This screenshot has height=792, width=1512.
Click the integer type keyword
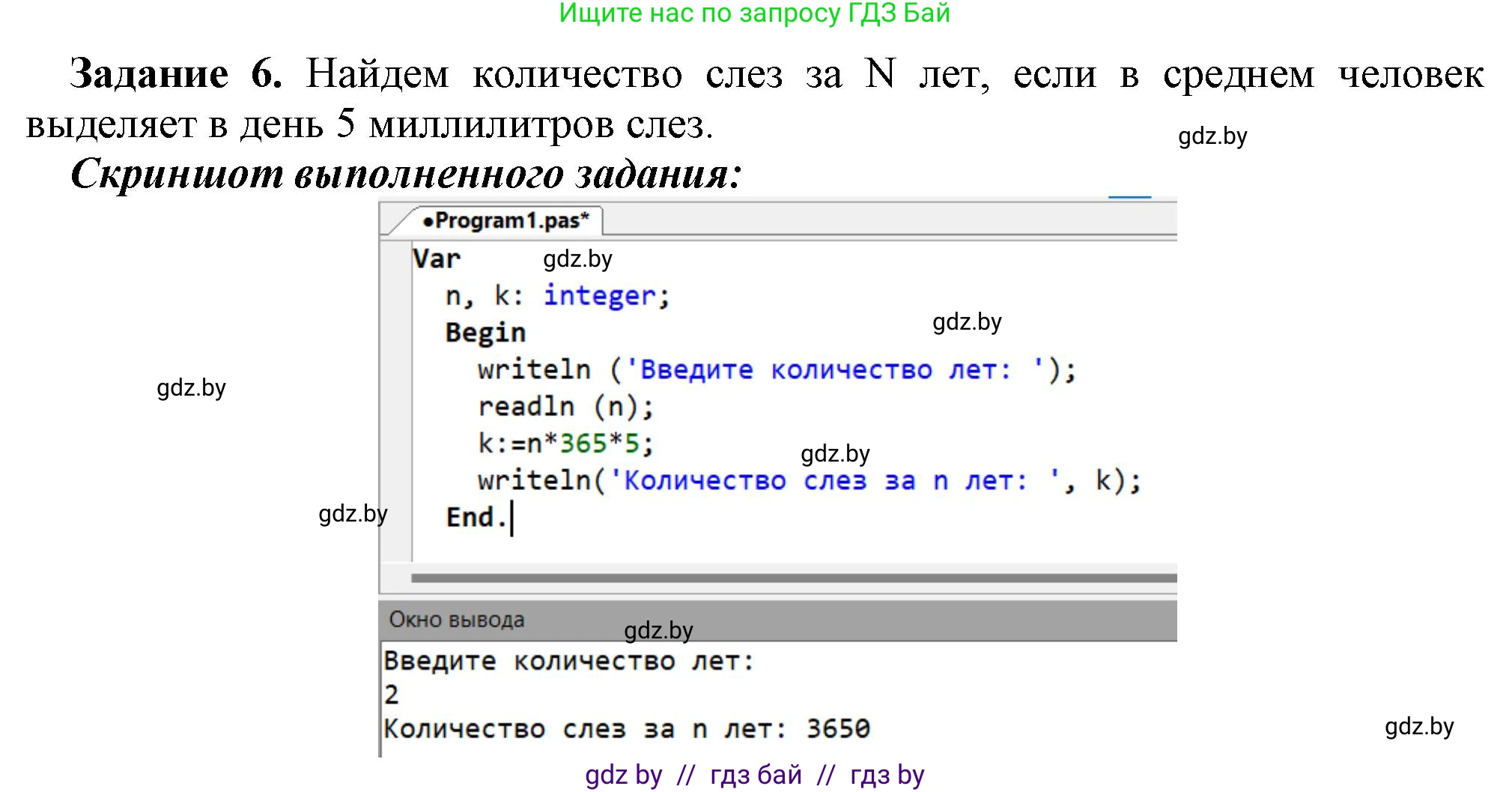point(599,295)
